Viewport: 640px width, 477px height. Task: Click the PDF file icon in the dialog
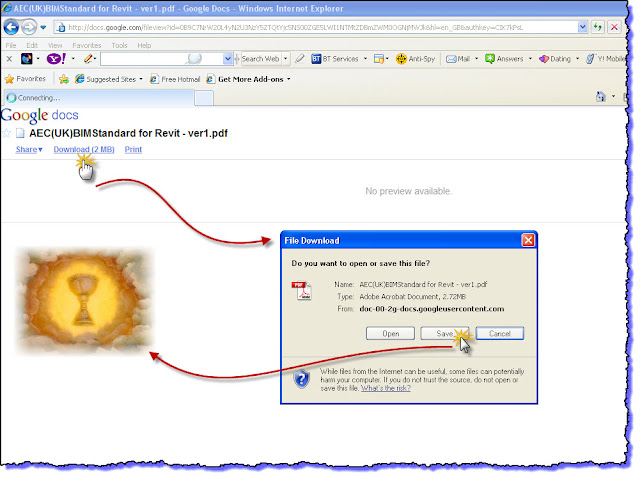[301, 291]
